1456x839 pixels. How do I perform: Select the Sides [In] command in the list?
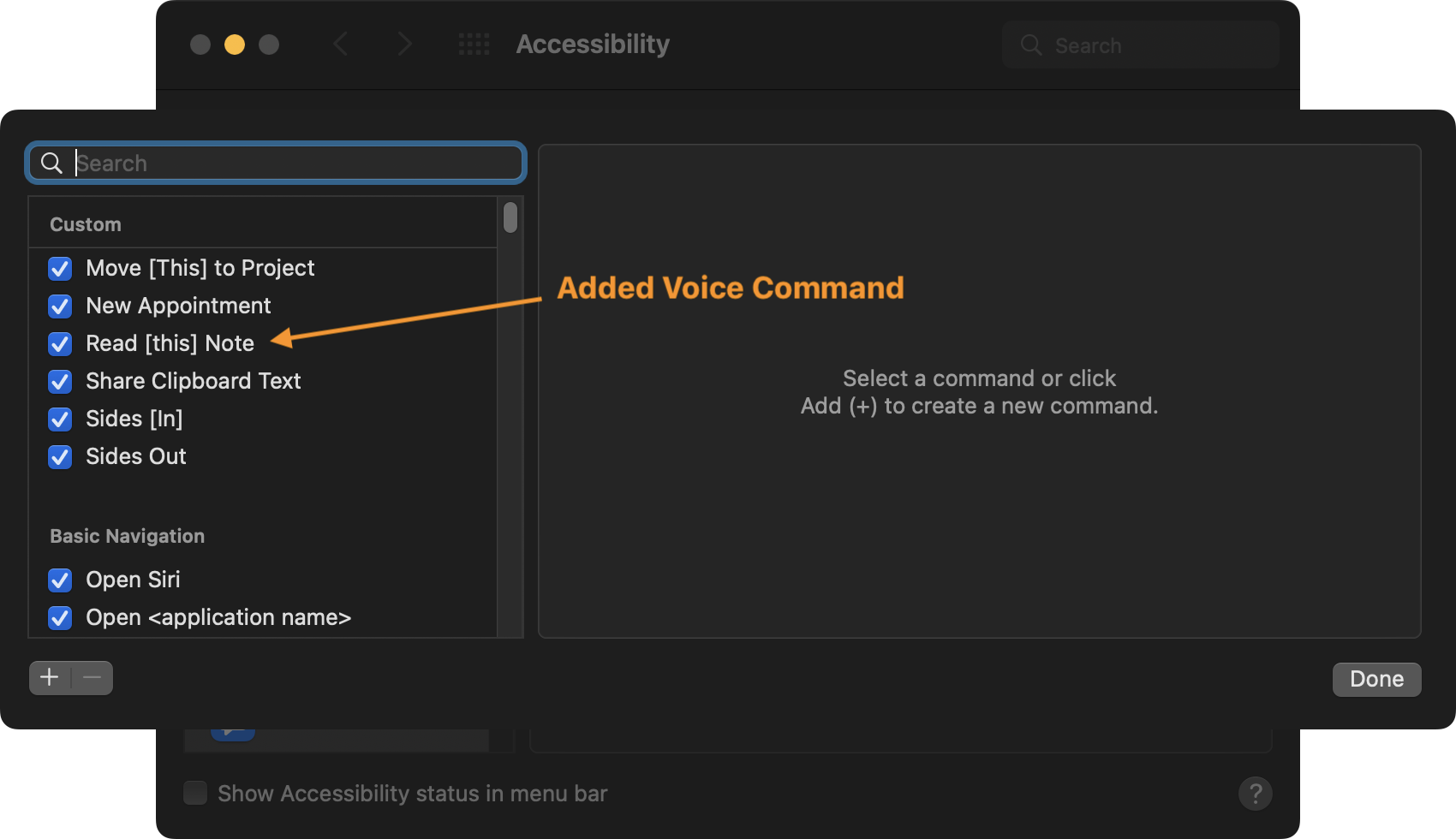click(x=134, y=419)
